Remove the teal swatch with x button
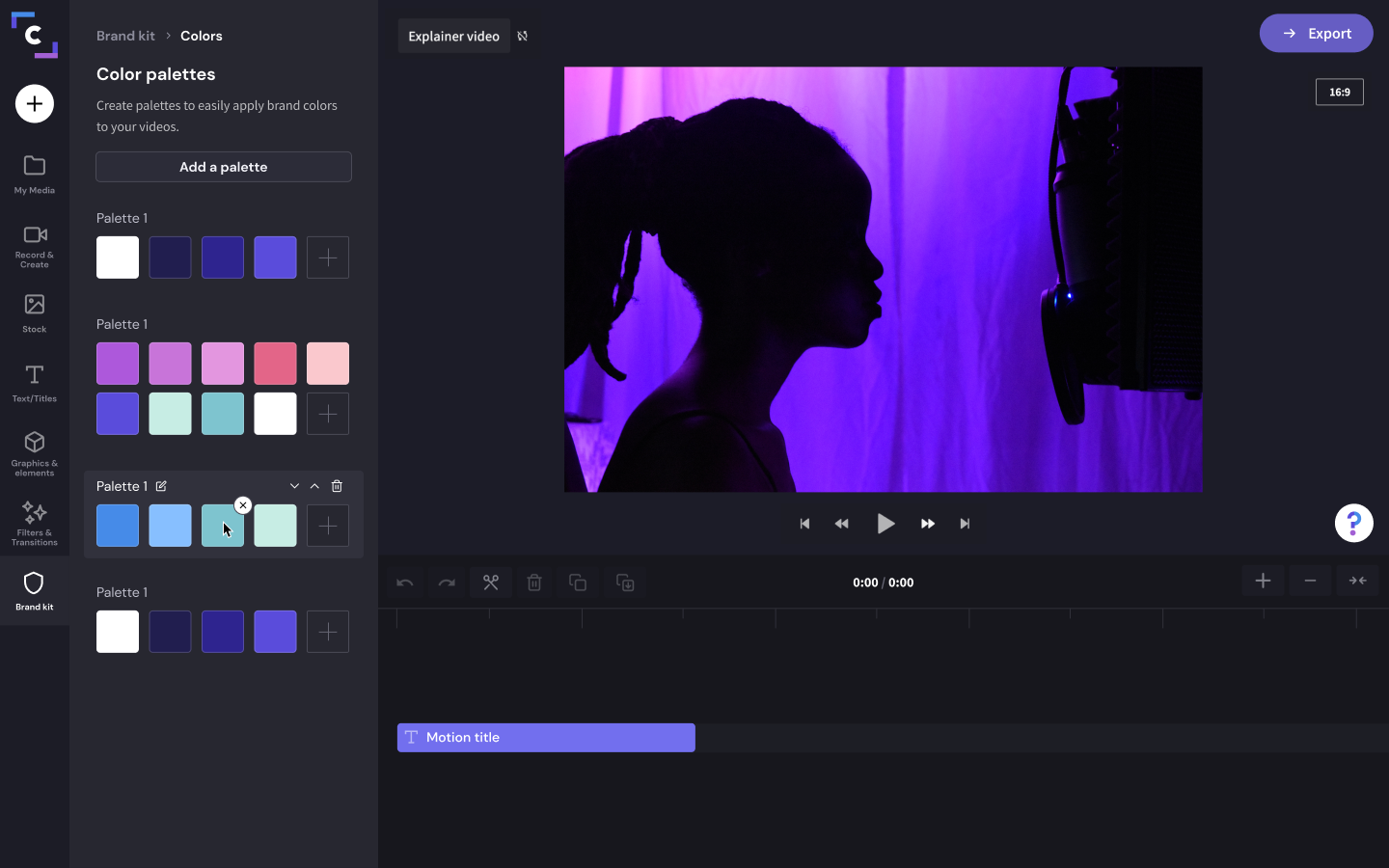The width and height of the screenshot is (1389, 868). point(243,505)
